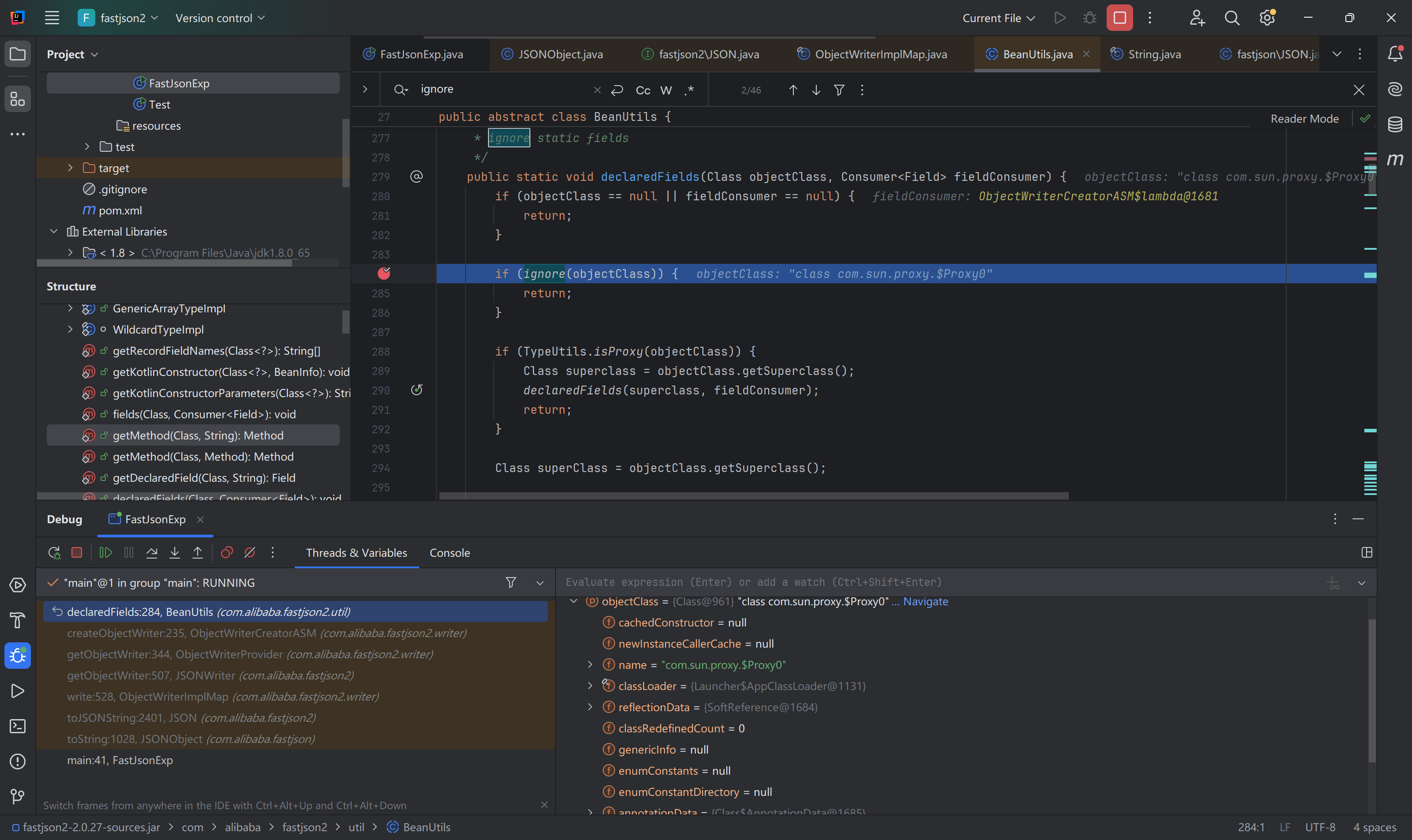
Task: Go to previous search occurrence
Action: (793, 90)
